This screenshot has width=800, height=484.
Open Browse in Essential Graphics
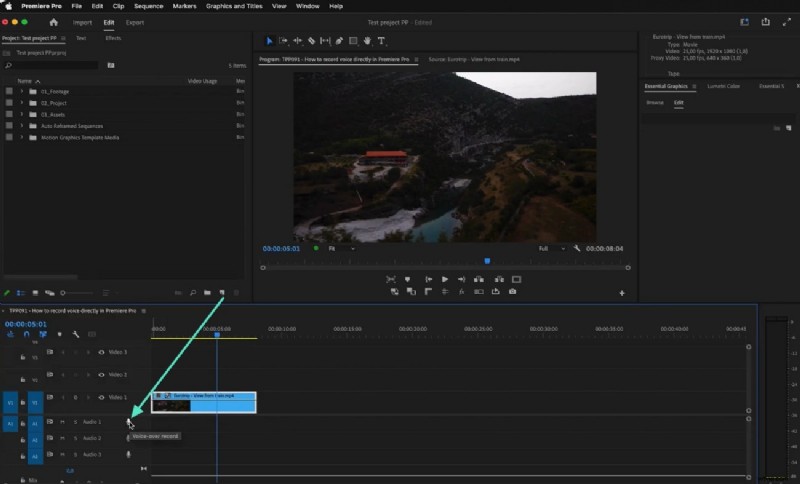655,103
